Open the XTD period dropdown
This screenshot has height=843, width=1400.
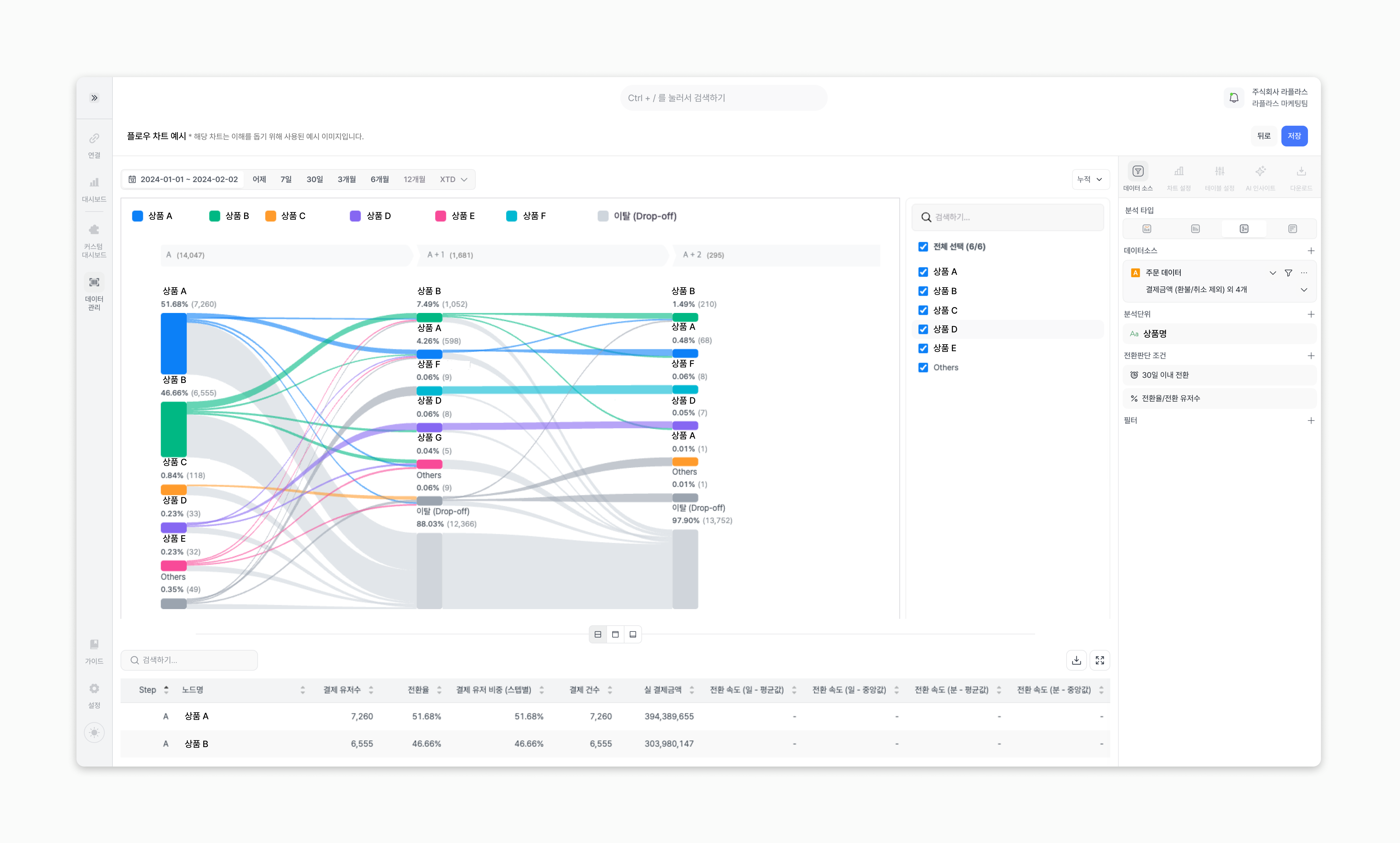pyautogui.click(x=453, y=179)
